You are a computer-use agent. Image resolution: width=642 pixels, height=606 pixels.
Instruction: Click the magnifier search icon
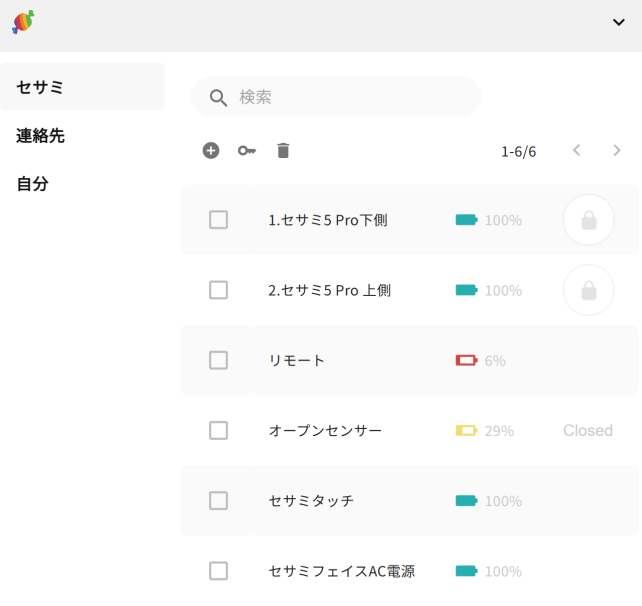pos(218,97)
